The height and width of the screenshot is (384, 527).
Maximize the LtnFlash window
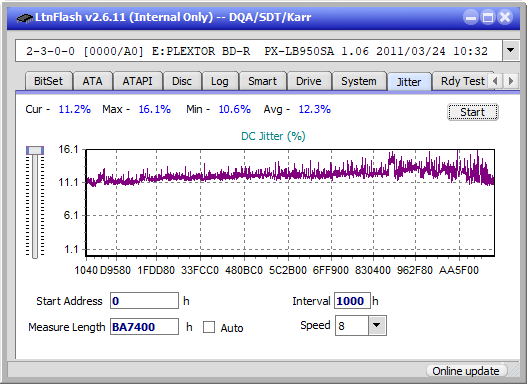[x=488, y=17]
